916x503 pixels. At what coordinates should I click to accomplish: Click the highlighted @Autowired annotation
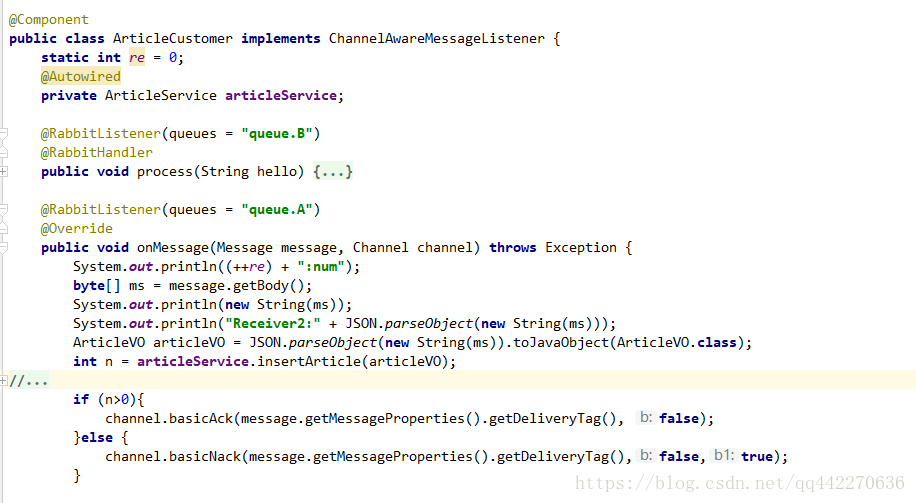81,77
